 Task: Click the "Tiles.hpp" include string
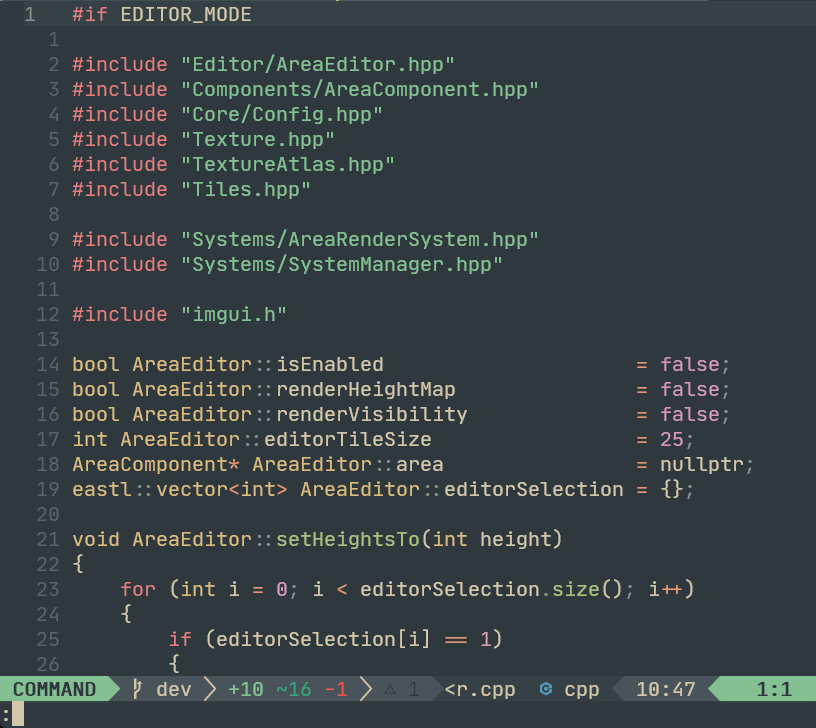click(246, 189)
